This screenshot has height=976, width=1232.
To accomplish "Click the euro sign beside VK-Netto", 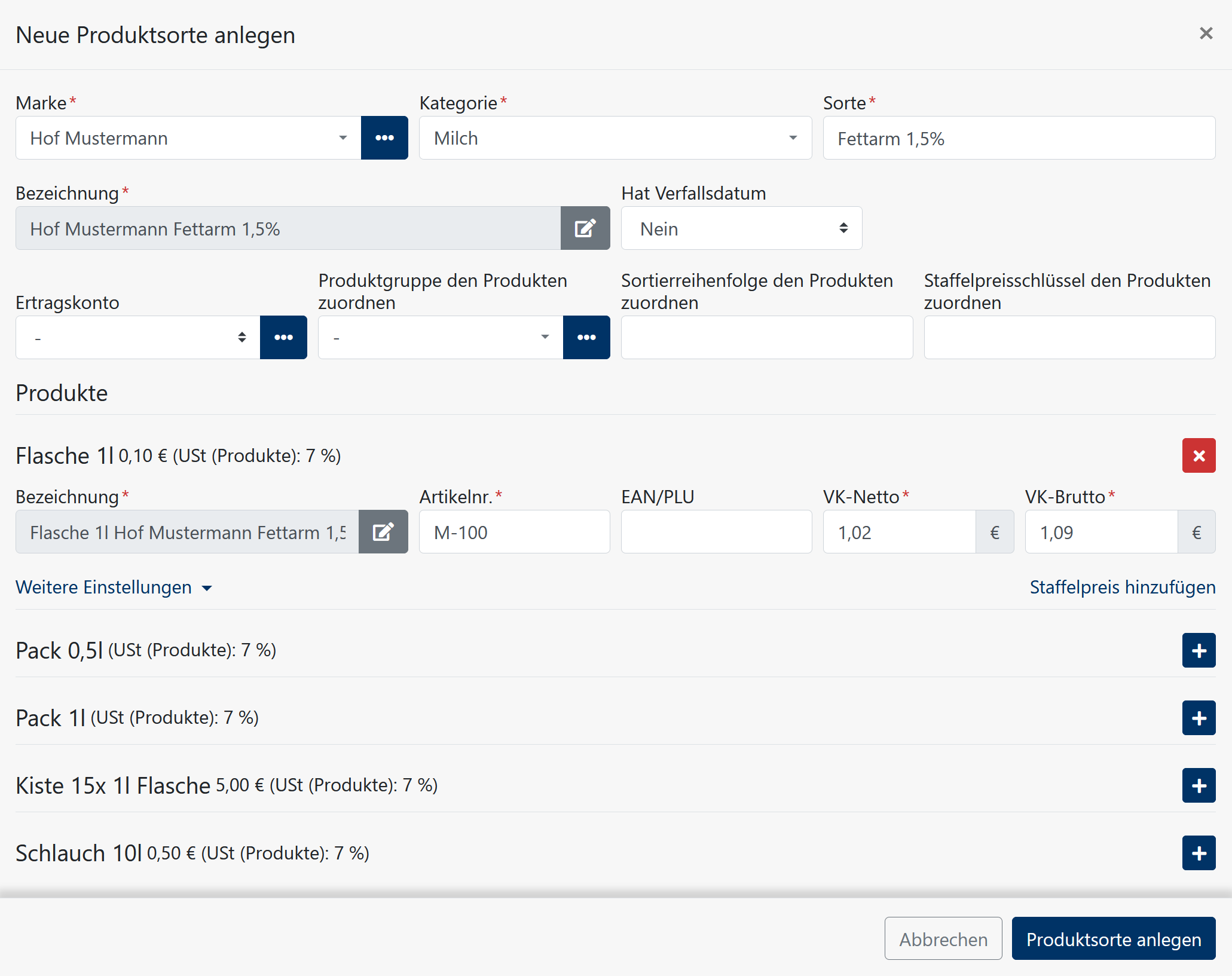I will [995, 532].
